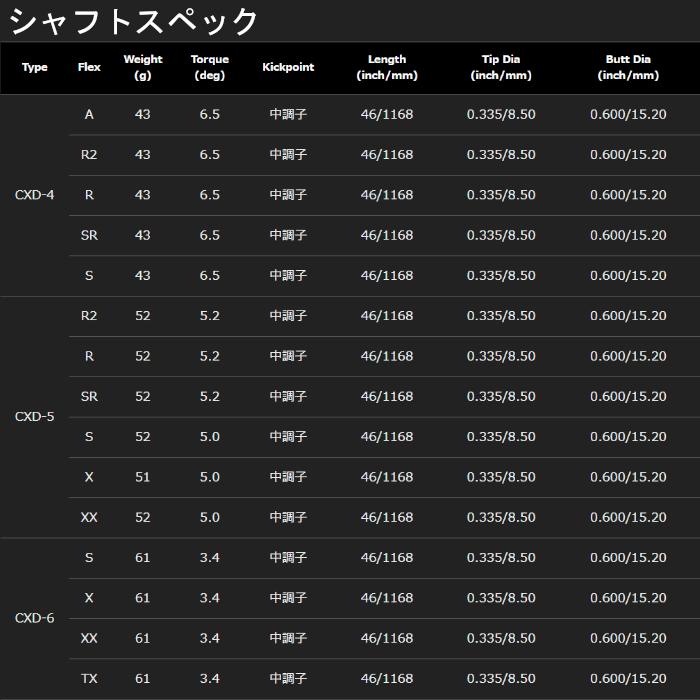Screen dimensions: 700x700
Task: Click length 46/1168 in the A row
Action: 387,114
